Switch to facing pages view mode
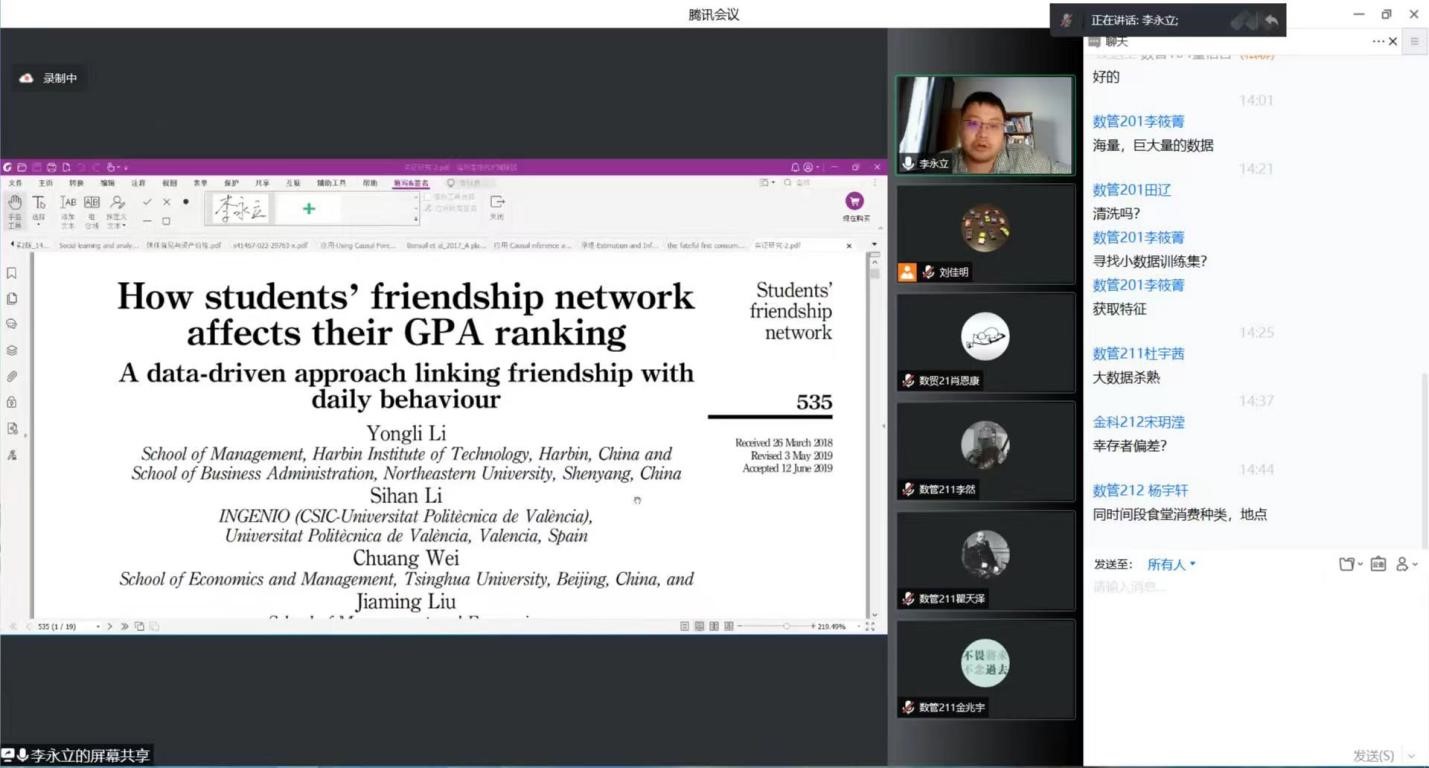 point(714,626)
